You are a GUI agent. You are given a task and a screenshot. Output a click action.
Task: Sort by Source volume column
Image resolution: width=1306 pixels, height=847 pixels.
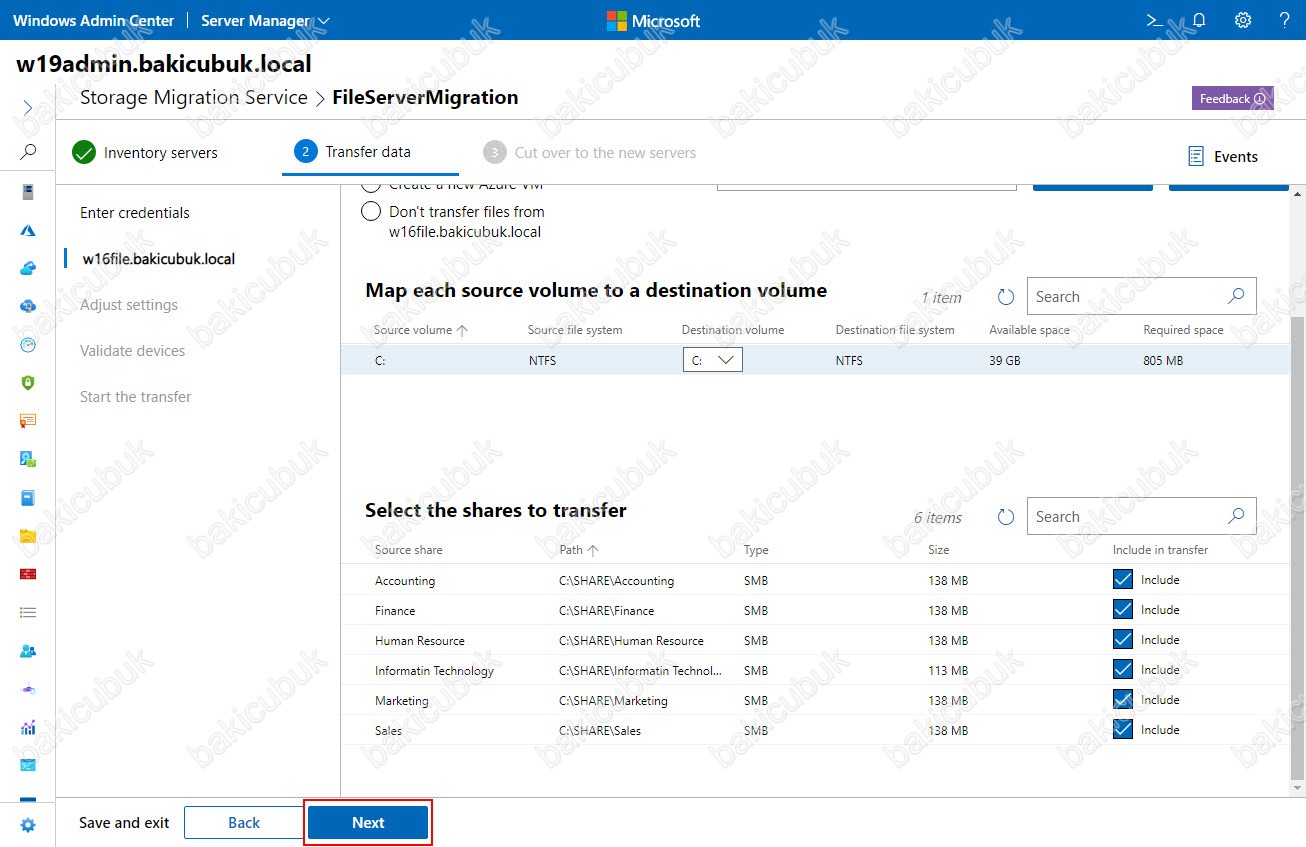point(420,330)
